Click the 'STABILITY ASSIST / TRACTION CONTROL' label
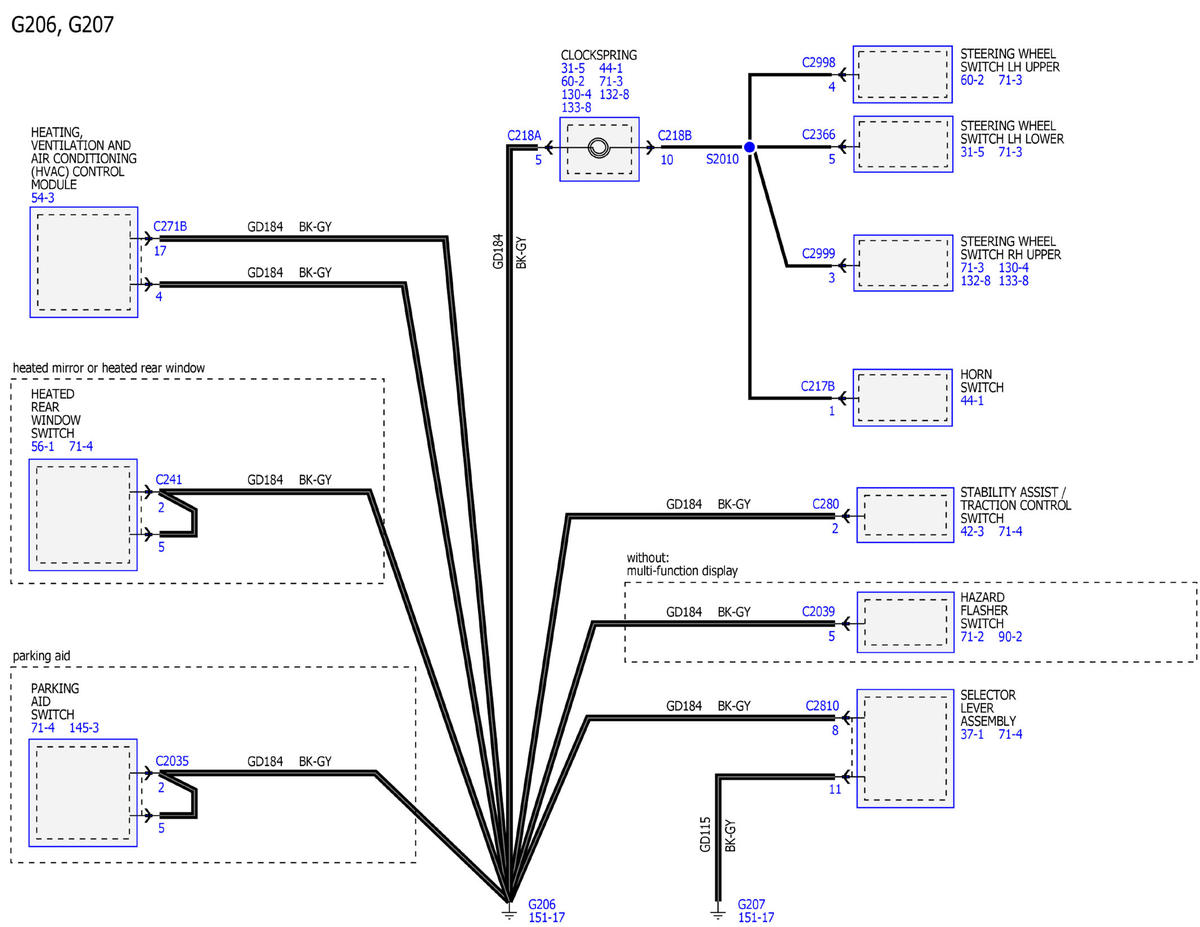1200x927 pixels. [1015, 499]
